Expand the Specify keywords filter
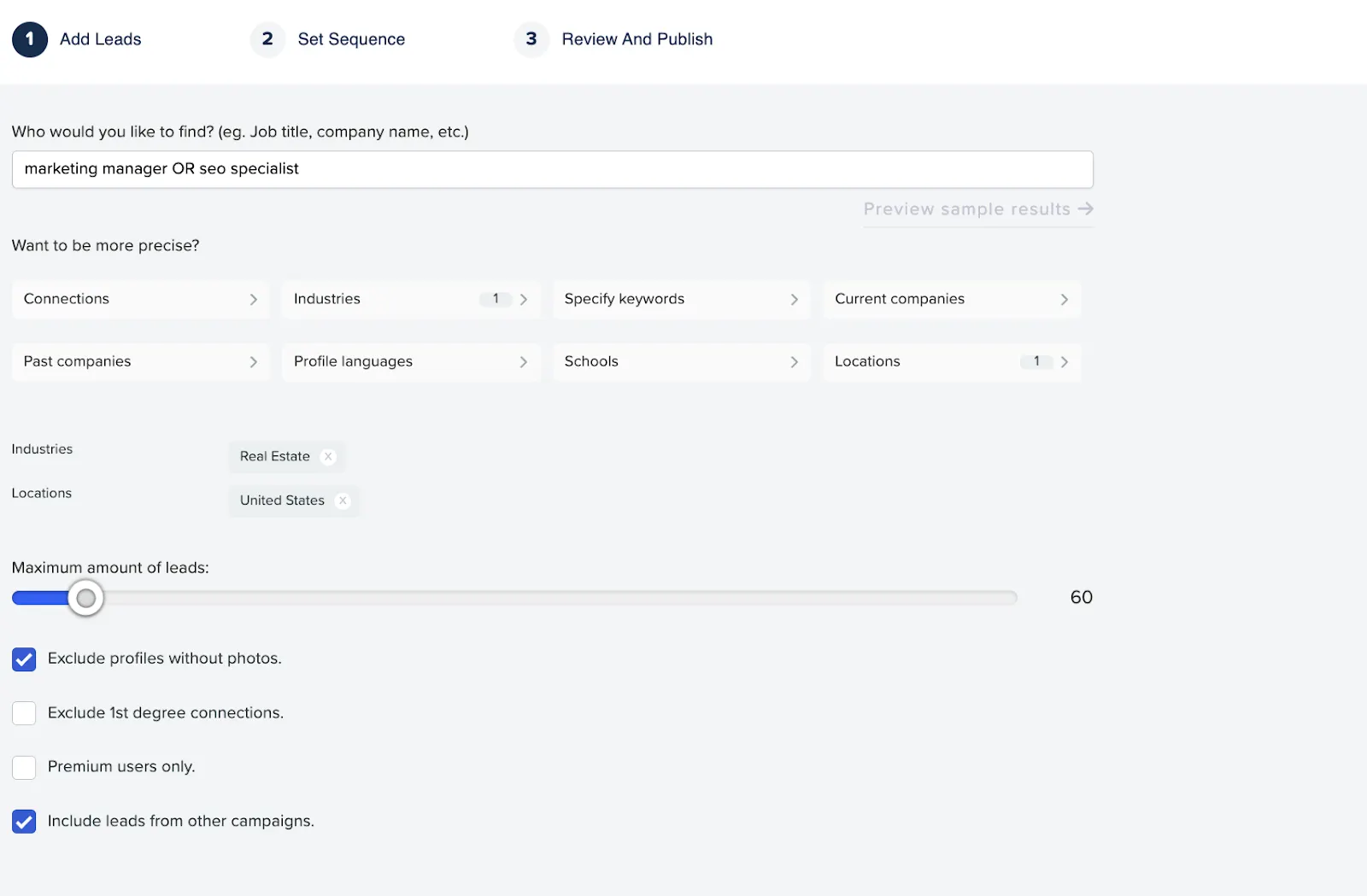 [x=681, y=299]
